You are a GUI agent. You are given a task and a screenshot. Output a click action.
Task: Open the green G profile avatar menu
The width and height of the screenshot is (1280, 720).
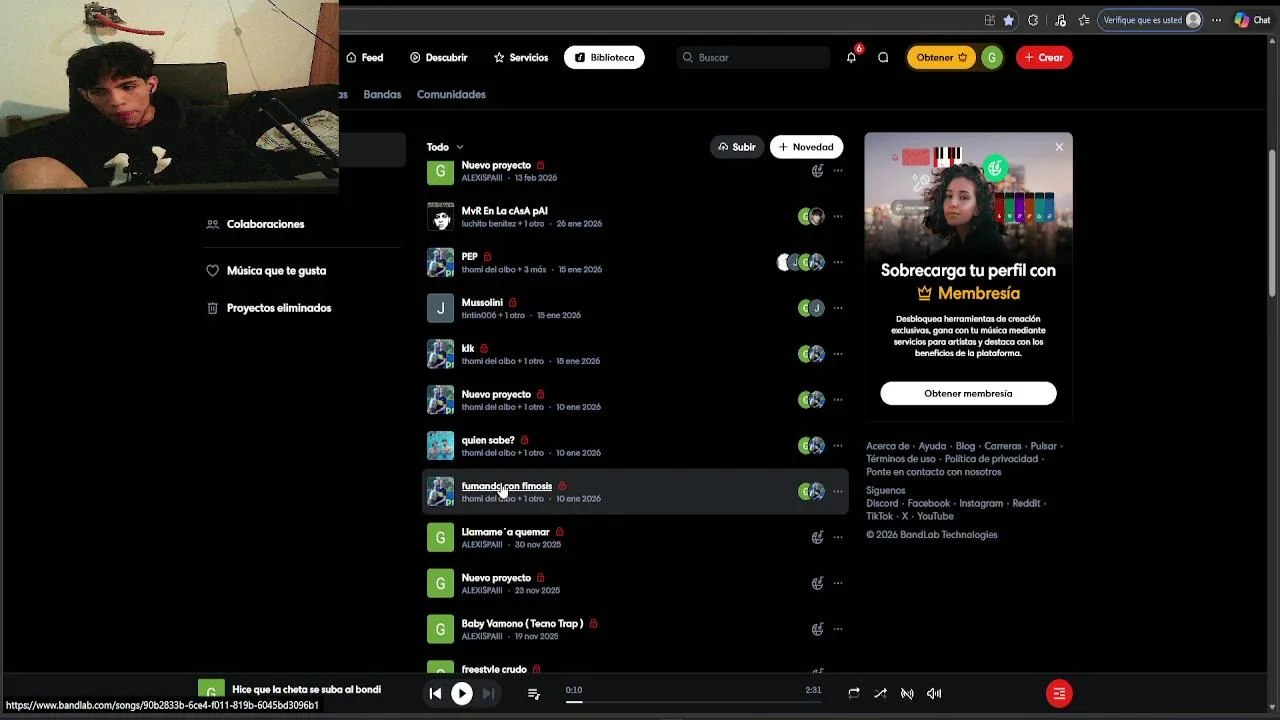pos(991,57)
